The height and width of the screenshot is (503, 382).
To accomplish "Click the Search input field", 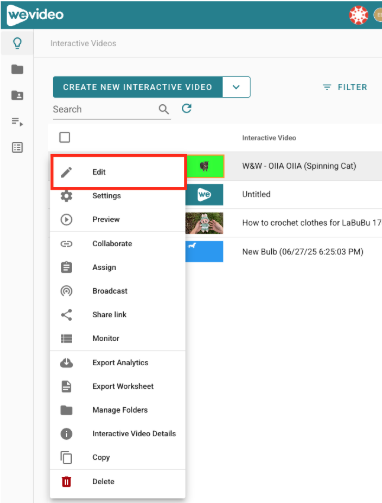I will pos(105,109).
